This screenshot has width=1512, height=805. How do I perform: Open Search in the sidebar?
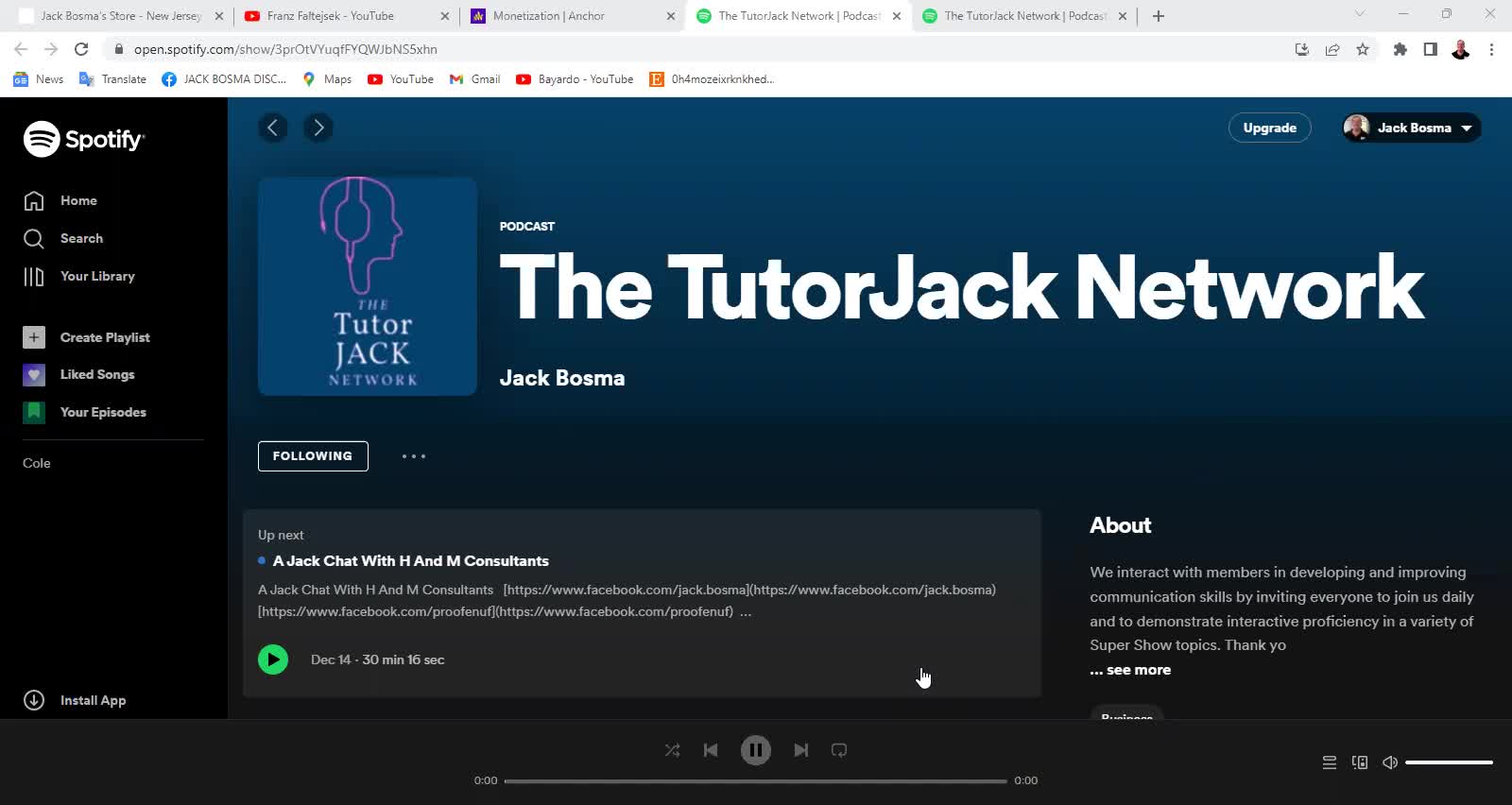coord(62,238)
